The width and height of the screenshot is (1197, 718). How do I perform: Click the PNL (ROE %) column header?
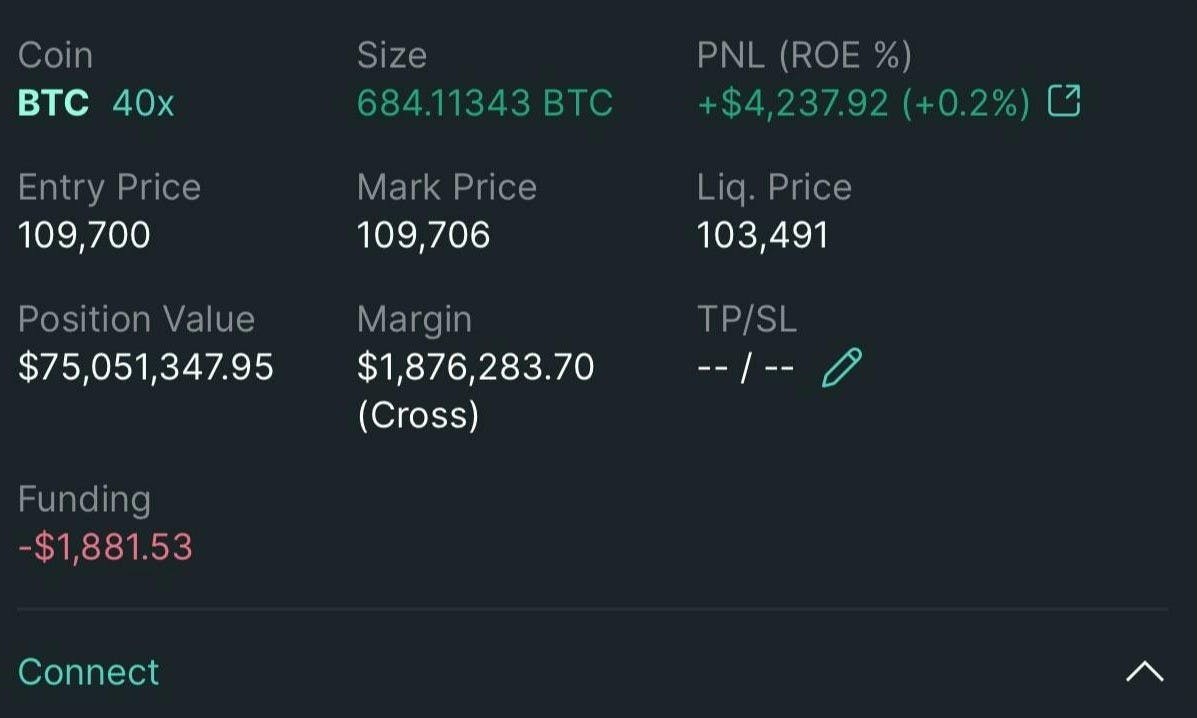point(804,56)
